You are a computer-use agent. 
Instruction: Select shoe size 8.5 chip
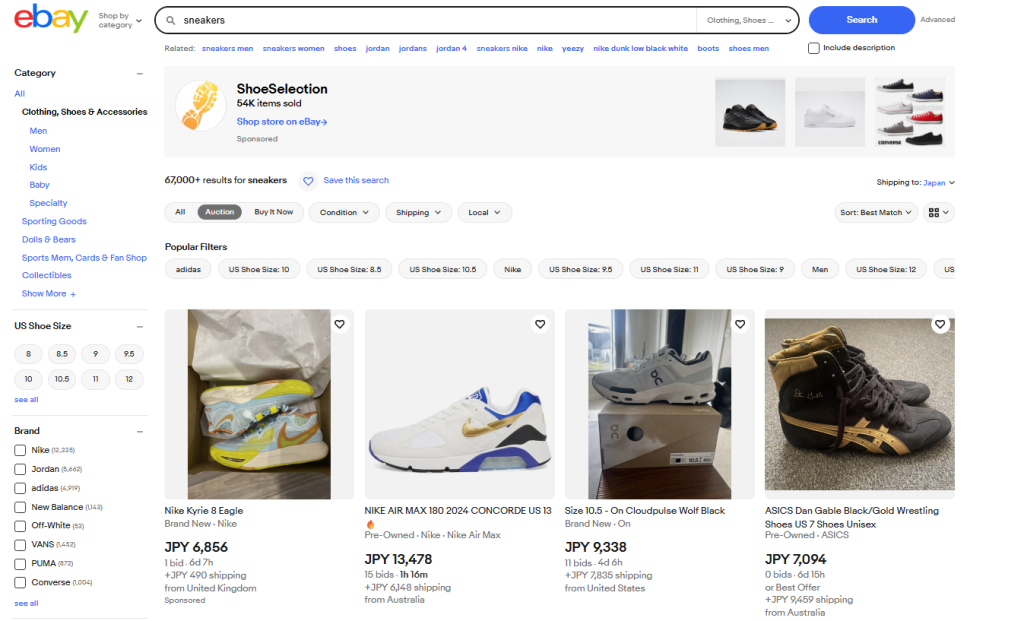tap(62, 354)
